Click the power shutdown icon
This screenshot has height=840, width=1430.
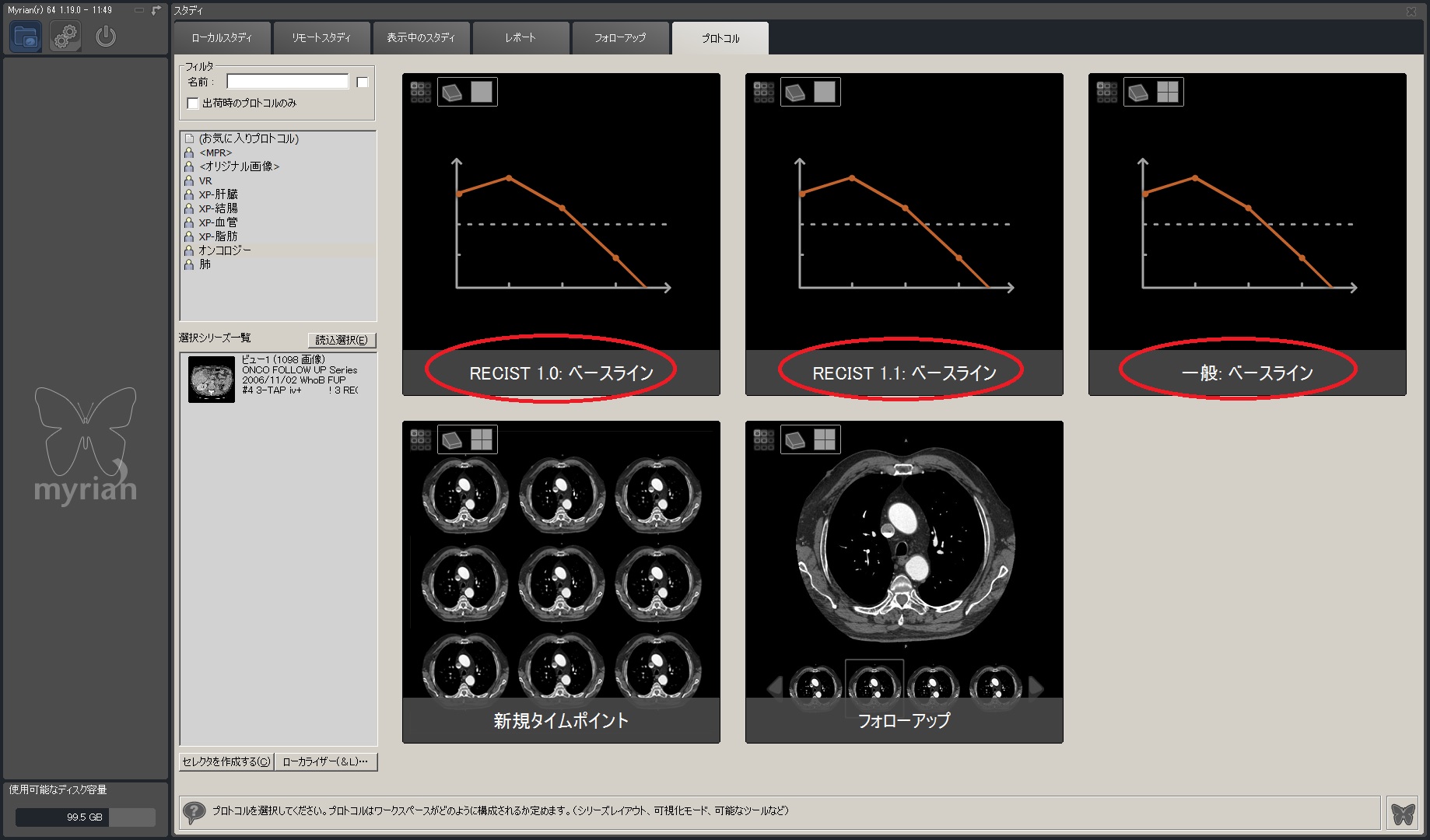(106, 37)
